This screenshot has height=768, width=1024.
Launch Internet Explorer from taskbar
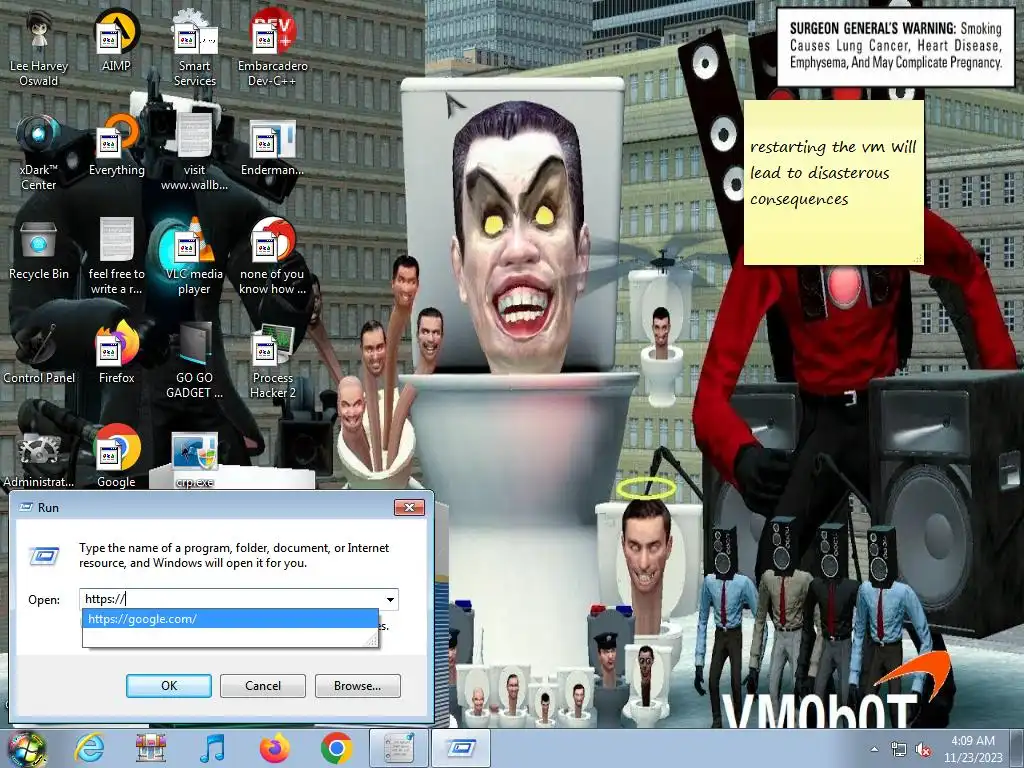point(89,748)
